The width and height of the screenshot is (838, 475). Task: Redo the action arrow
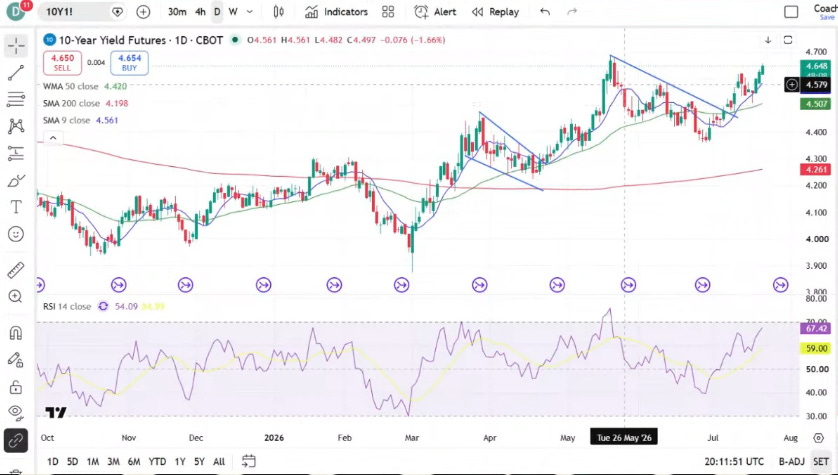coord(572,12)
